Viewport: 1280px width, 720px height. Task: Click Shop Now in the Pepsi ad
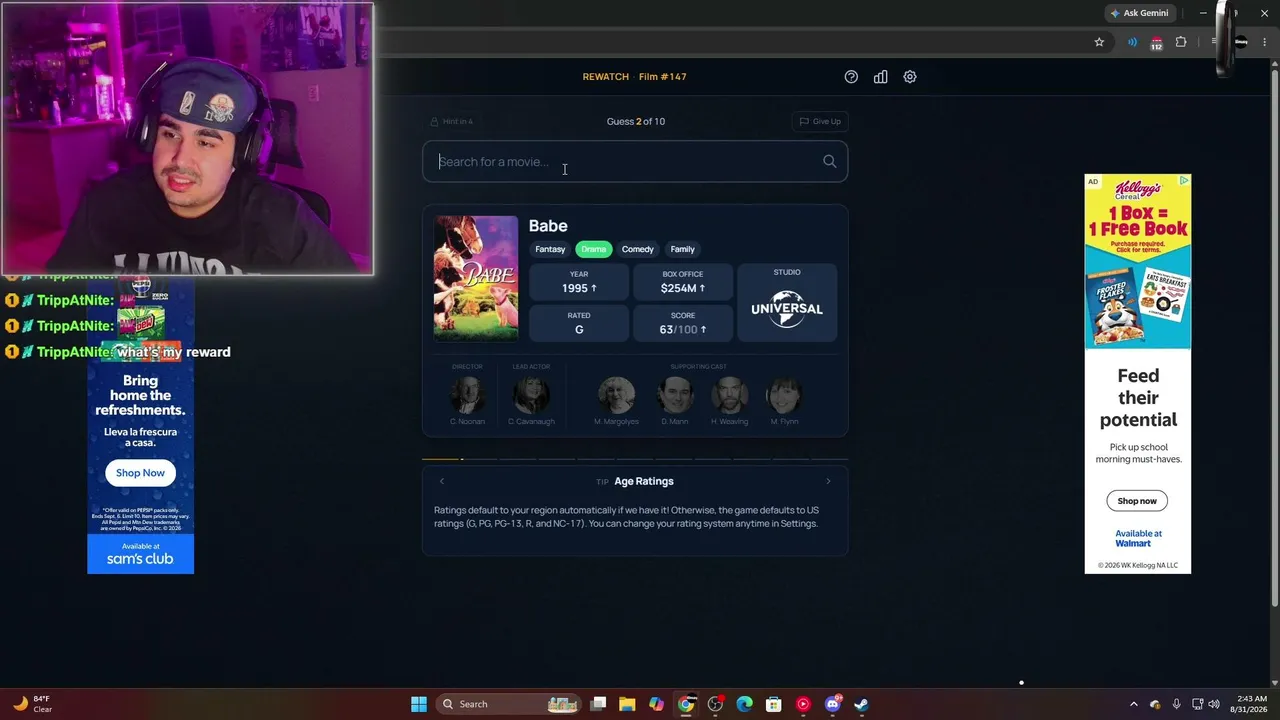(x=140, y=473)
